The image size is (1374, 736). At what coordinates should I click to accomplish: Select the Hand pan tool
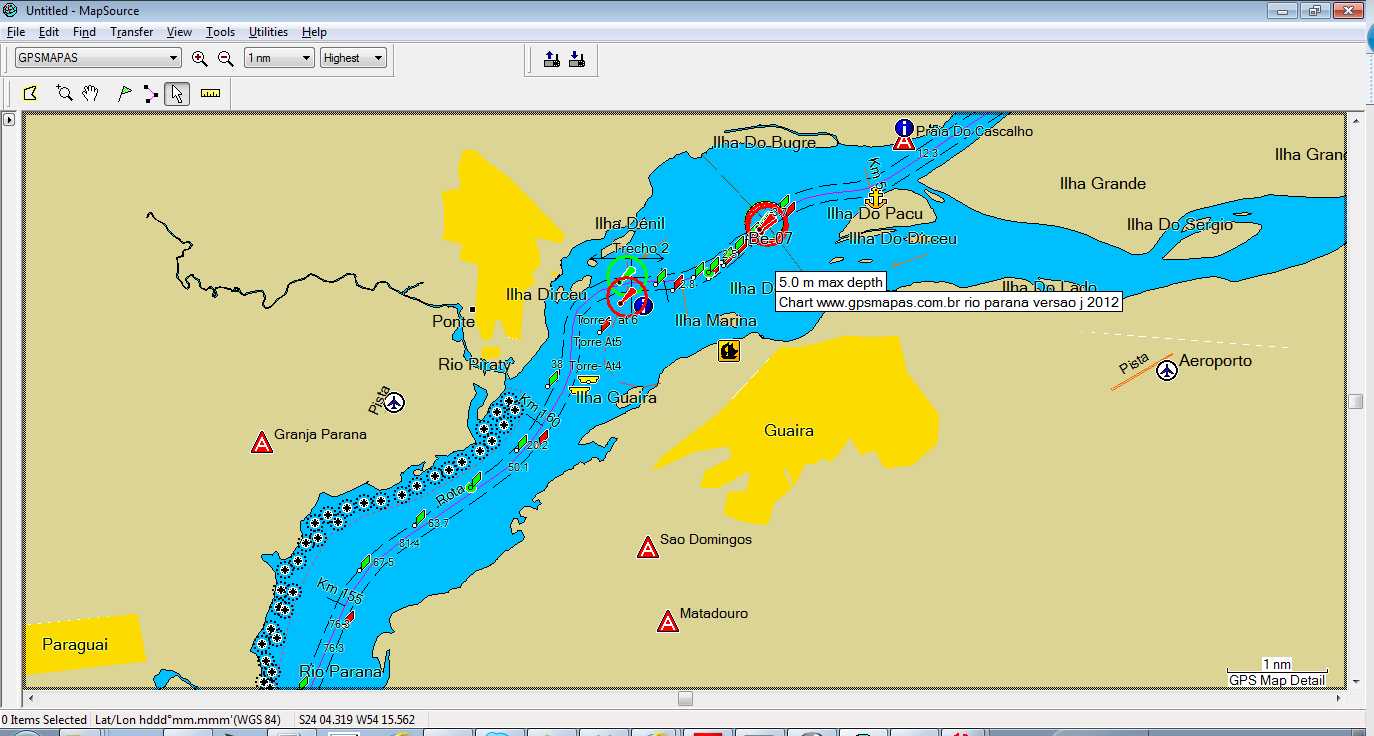tap(91, 94)
